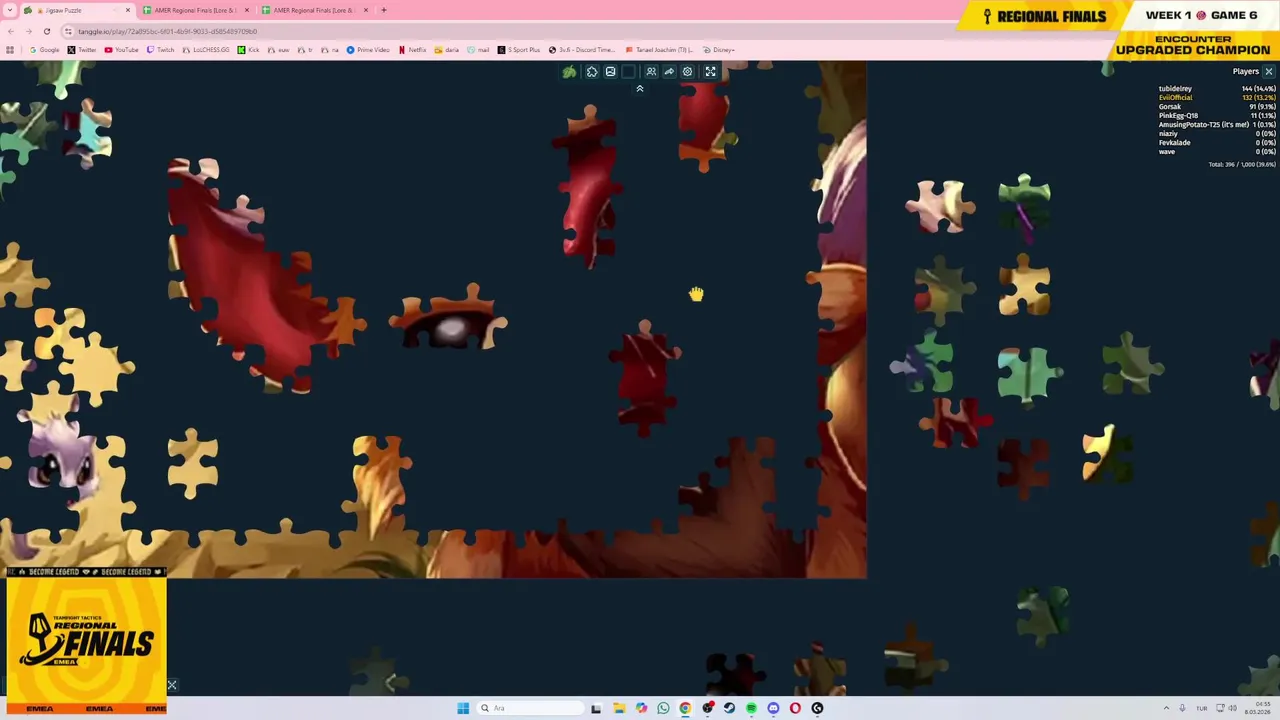The width and height of the screenshot is (1280, 720).
Task: Enter fullscreen mode in puzzle toolbar
Action: coord(710,72)
